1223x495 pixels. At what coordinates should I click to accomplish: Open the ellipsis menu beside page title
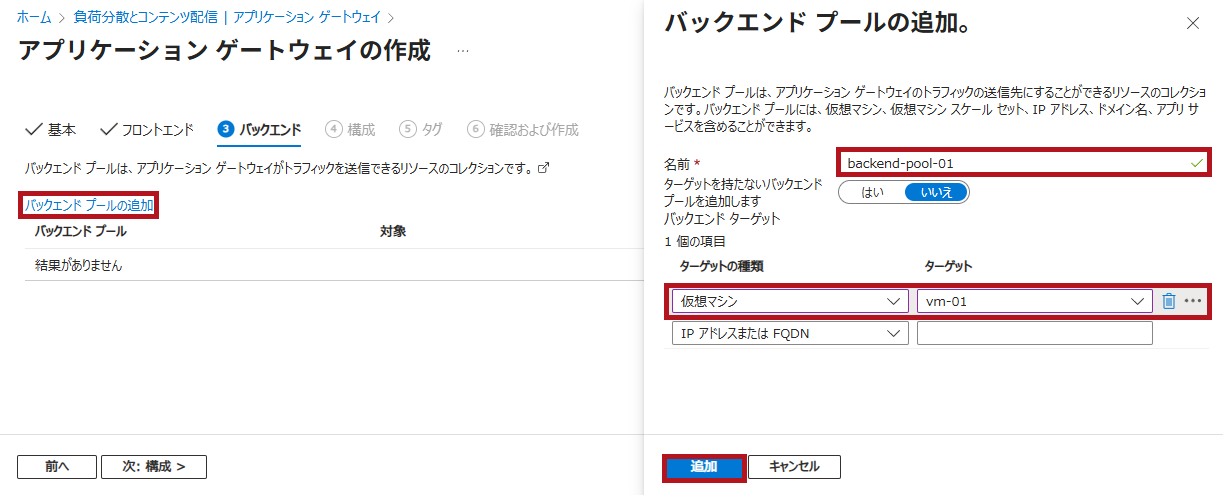(x=462, y=50)
